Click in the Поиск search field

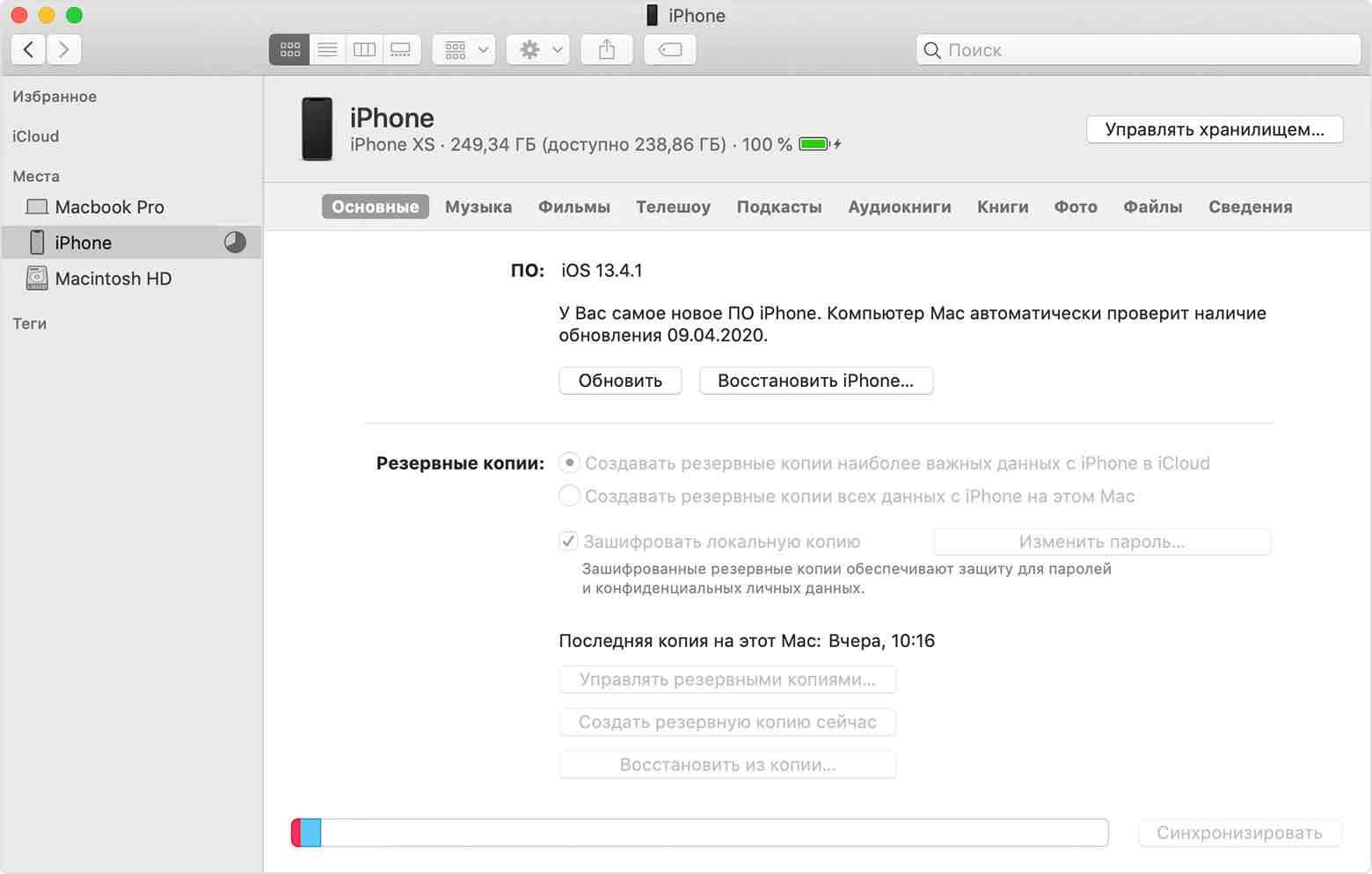(x=1138, y=50)
